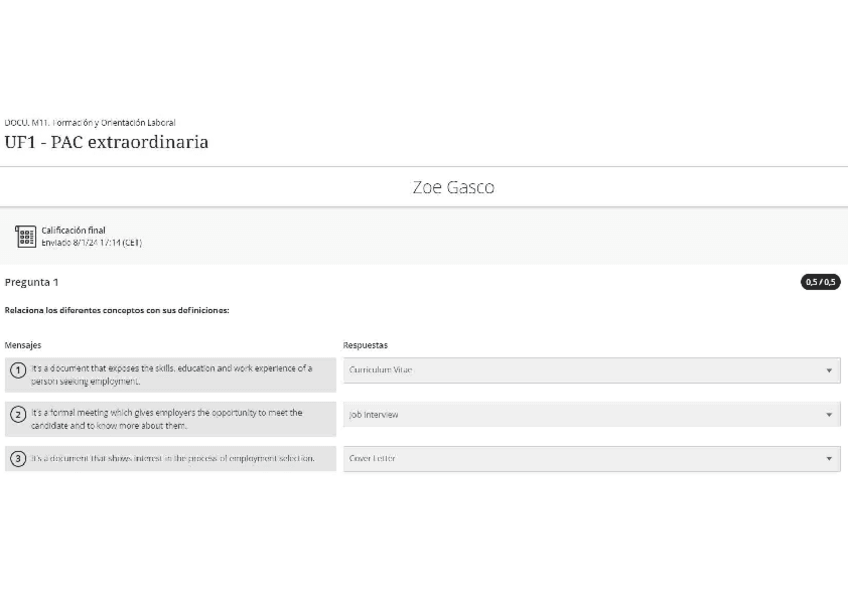Click the circled number 3 message marker
The image size is (848, 599).
click(18, 459)
